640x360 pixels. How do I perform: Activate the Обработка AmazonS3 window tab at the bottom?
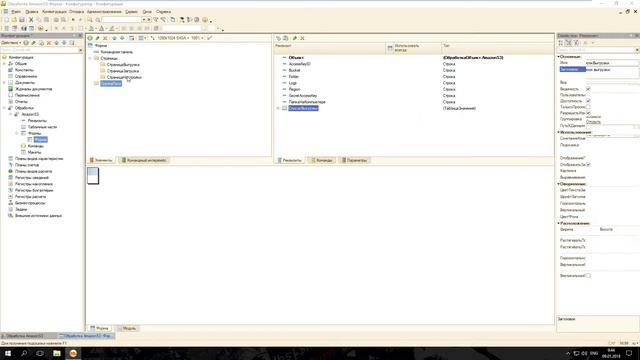click(24, 336)
